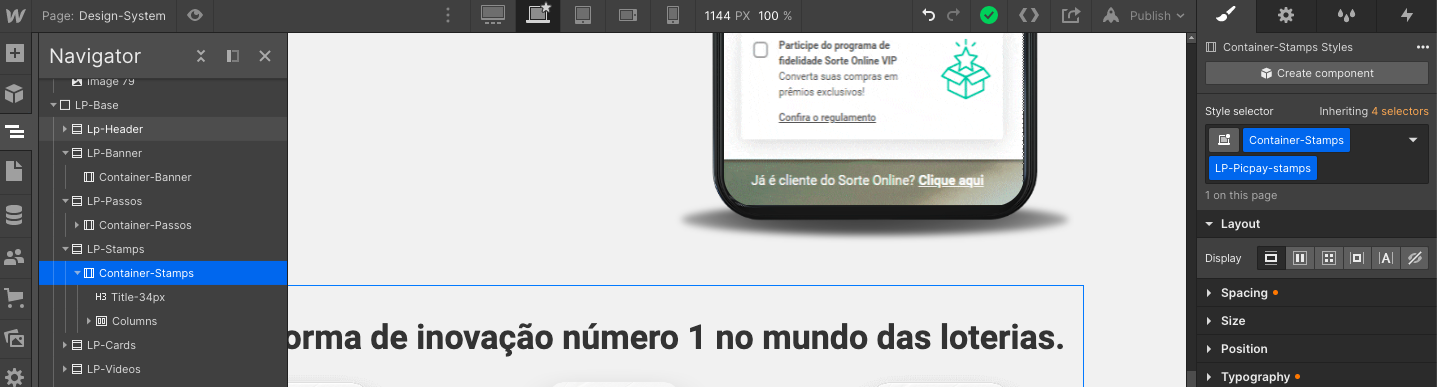Switch to the Style panel brush tab
The width and height of the screenshot is (1437, 387).
tap(1227, 15)
